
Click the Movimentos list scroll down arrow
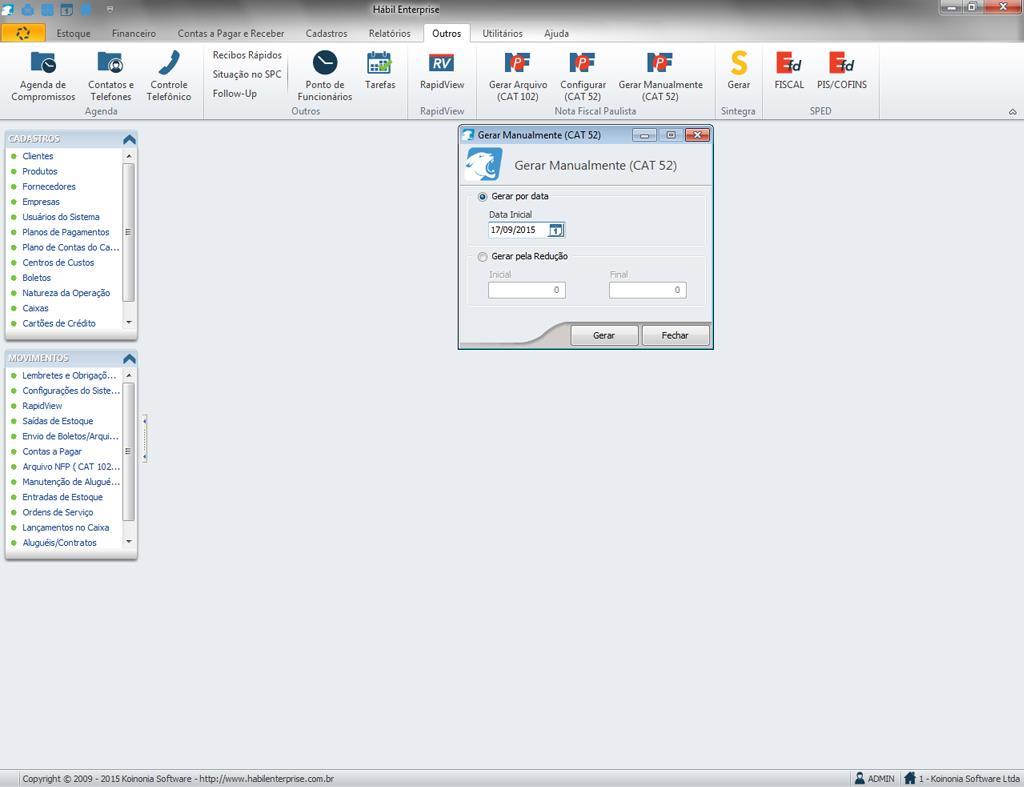pyautogui.click(x=129, y=542)
